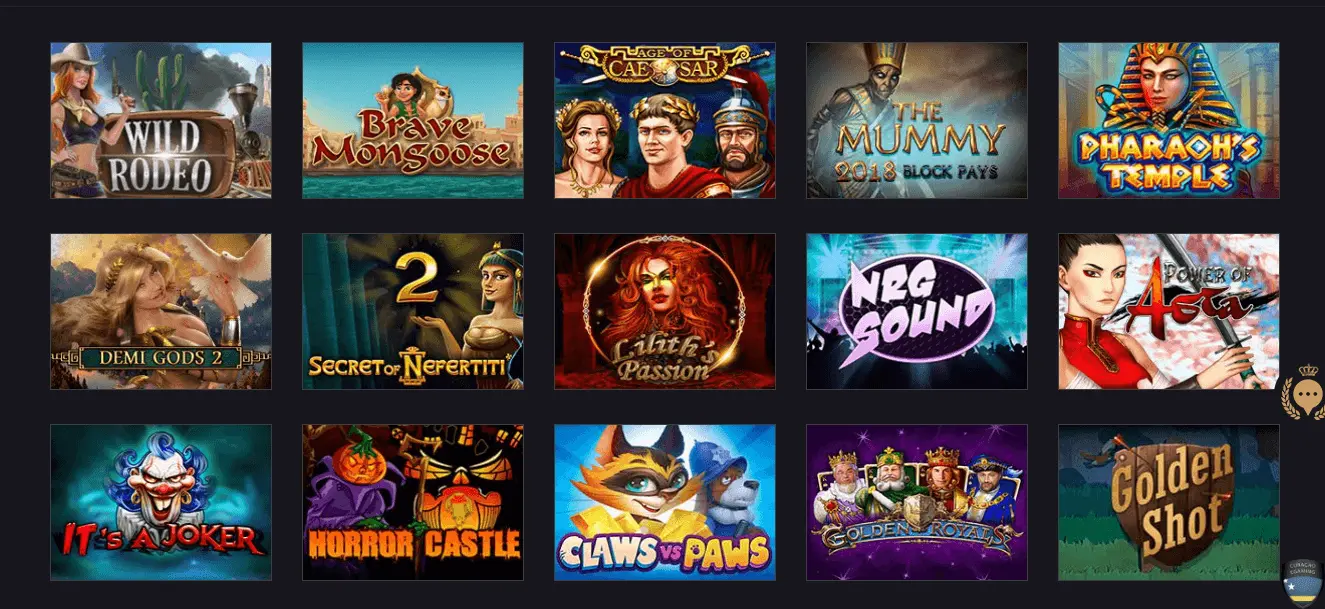Image resolution: width=1325 pixels, height=609 pixels.
Task: Play the Golden Royals slot
Action: coord(917,502)
